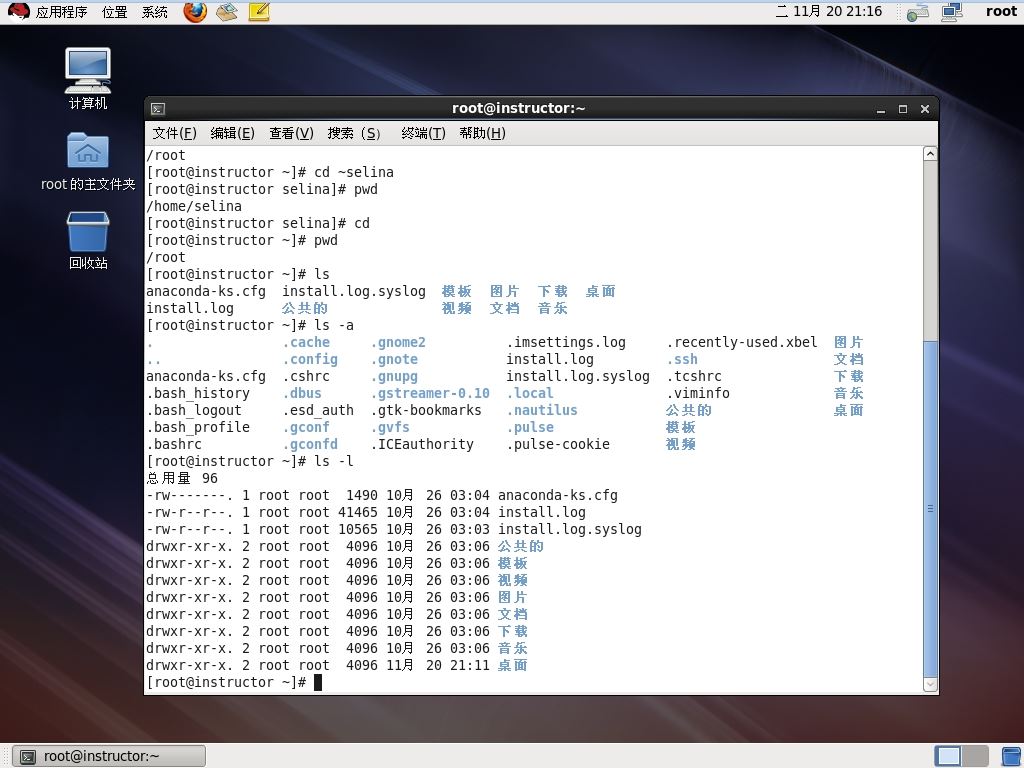Click the root user menu in top panel

1001,12
